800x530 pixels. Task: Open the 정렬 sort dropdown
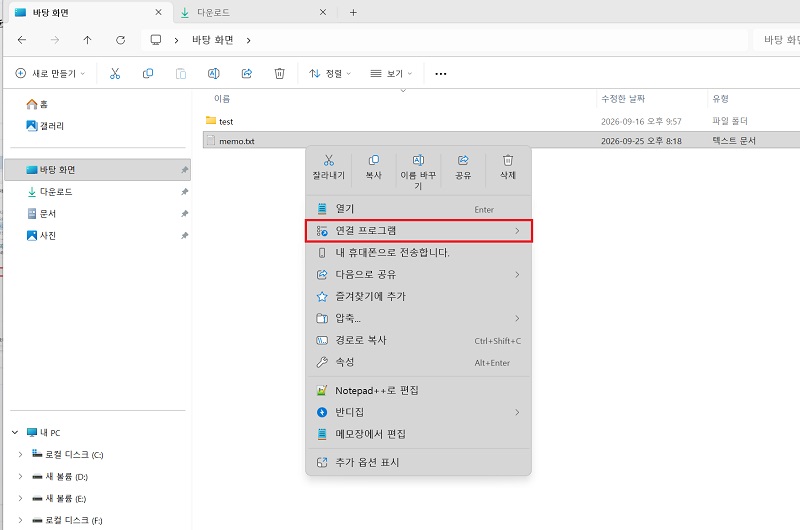(330, 73)
